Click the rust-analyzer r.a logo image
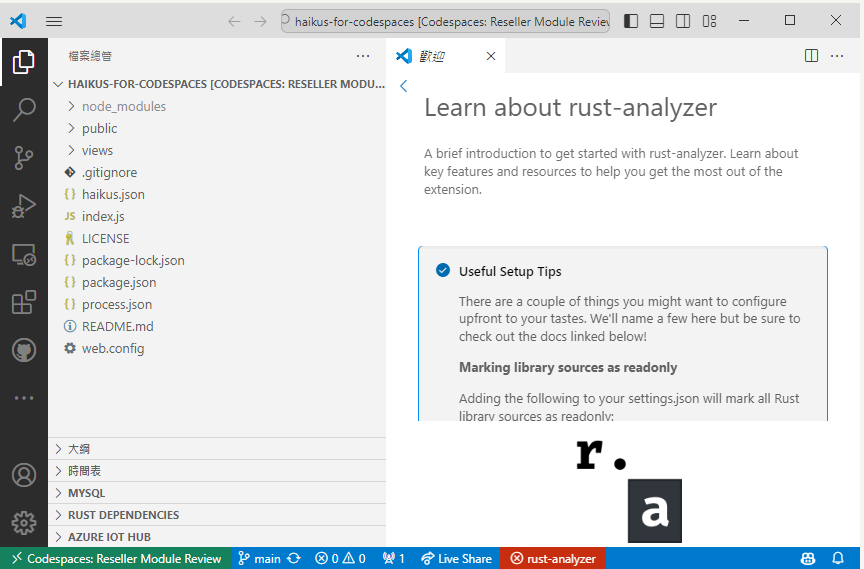864x569 pixels. (x=629, y=490)
